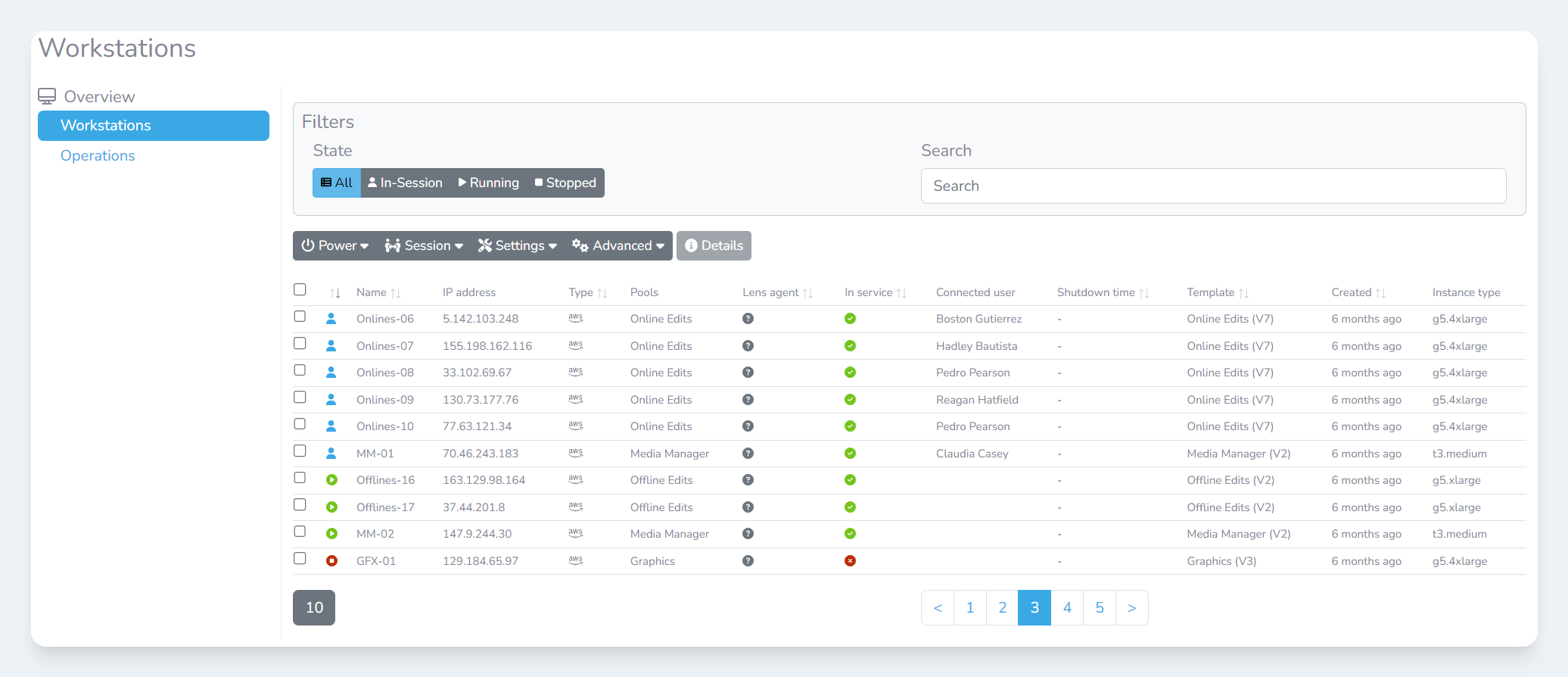This screenshot has width=1568, height=677.
Task: Tick the checkbox for Offlines-17 row
Action: pos(300,505)
